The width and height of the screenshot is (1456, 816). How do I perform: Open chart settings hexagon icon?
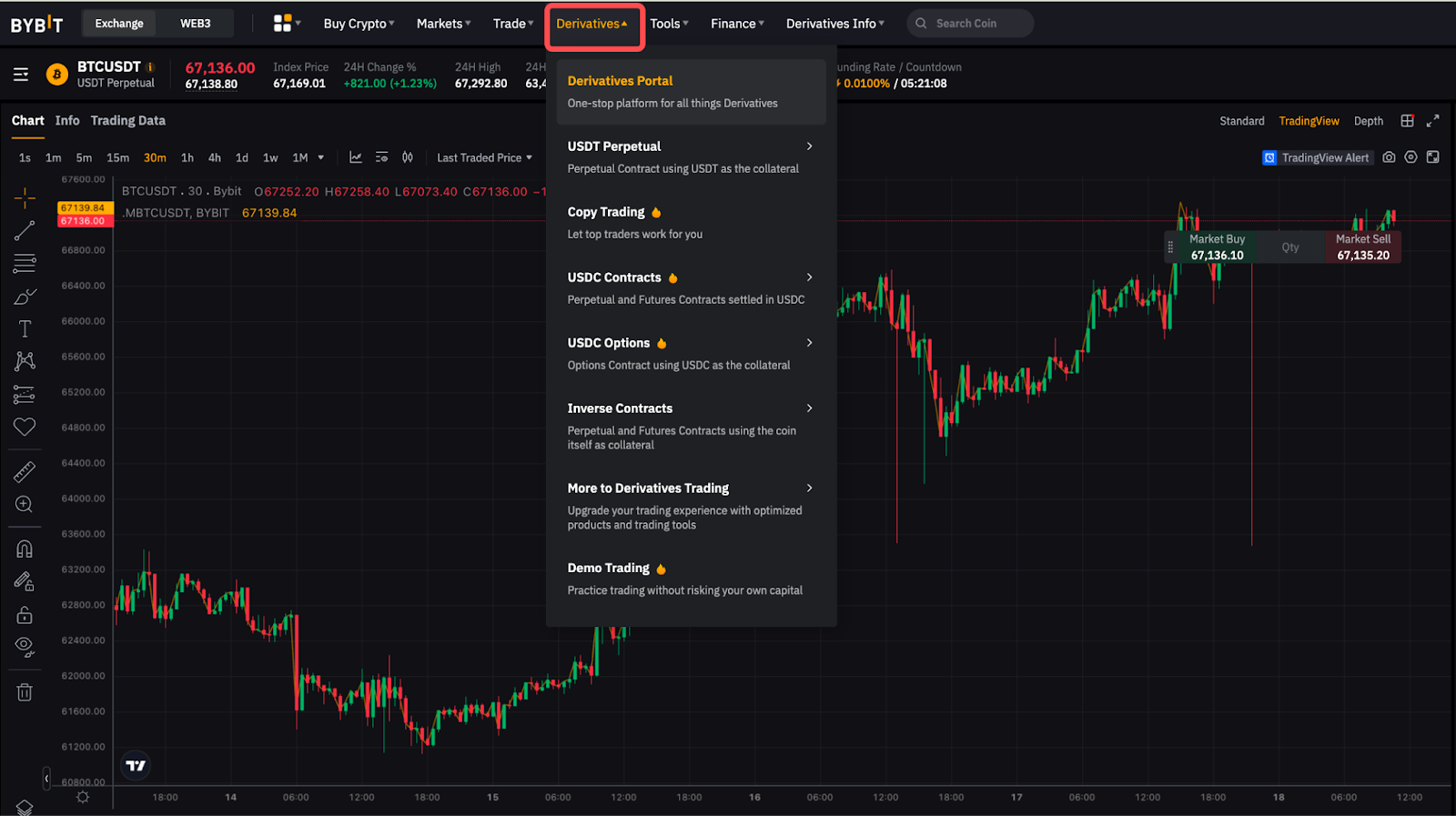tap(1410, 157)
